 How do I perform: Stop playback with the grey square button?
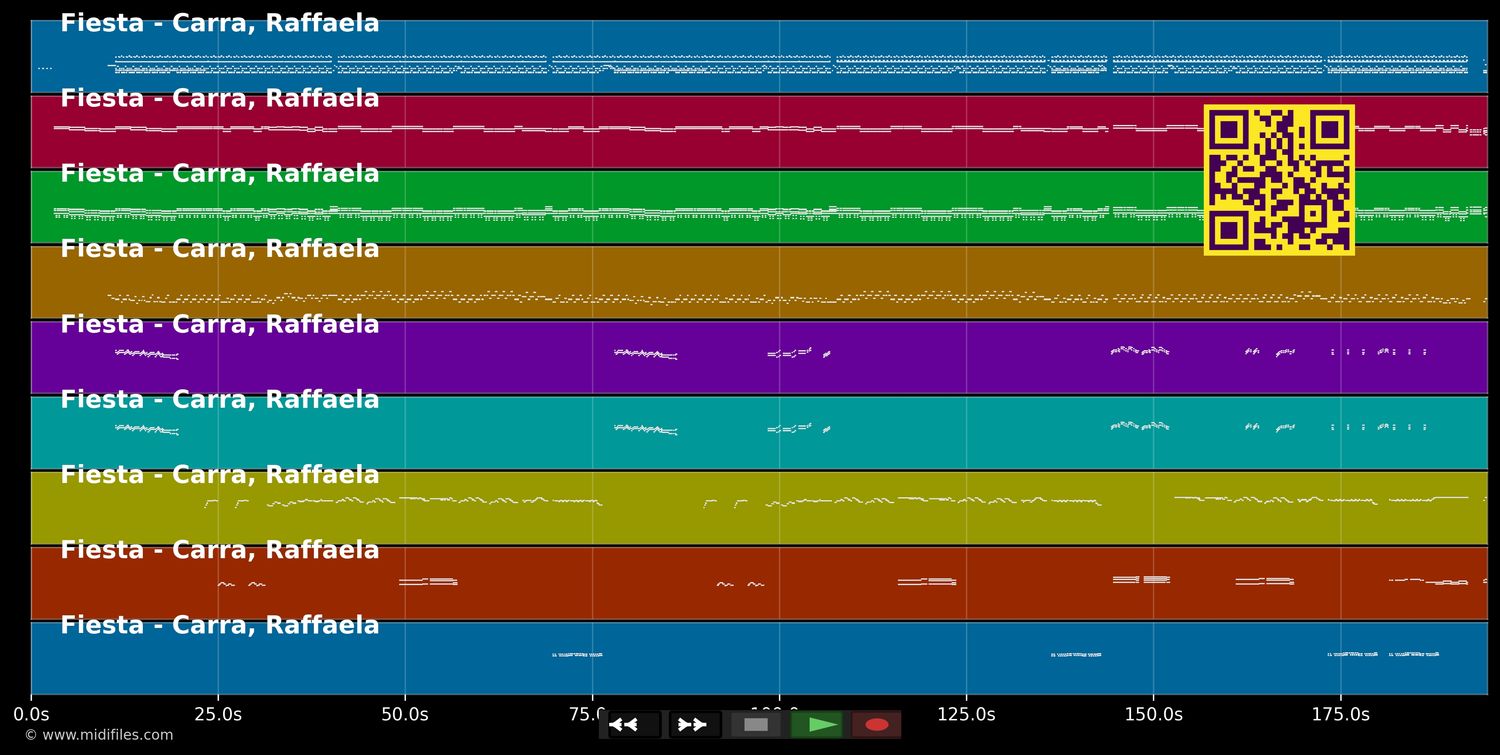[756, 725]
